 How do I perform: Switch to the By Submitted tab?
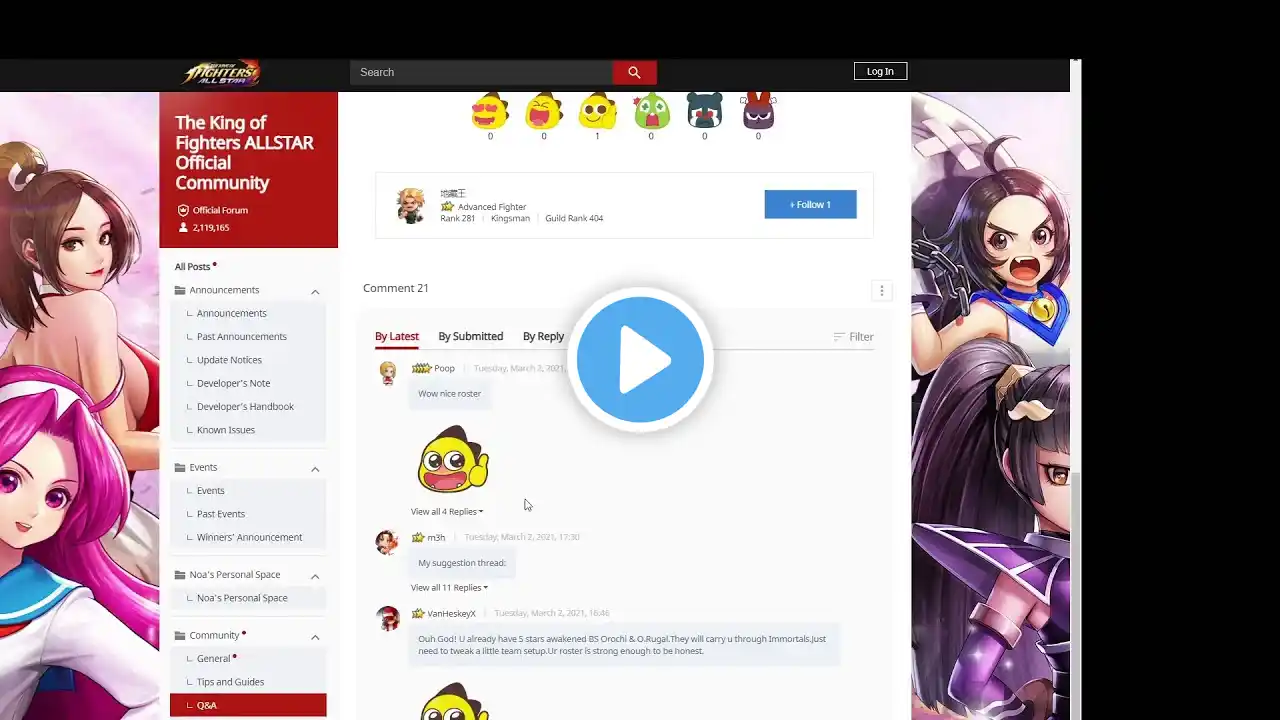click(x=470, y=337)
